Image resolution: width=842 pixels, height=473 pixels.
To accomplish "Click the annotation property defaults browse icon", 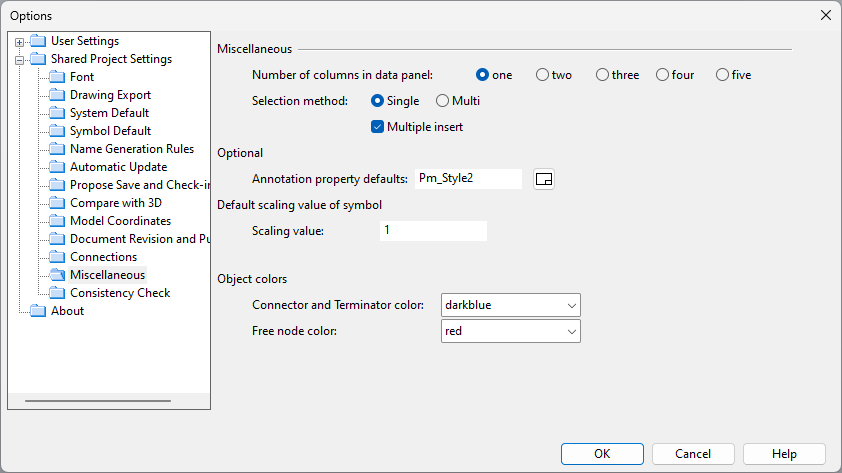I will tap(544, 179).
